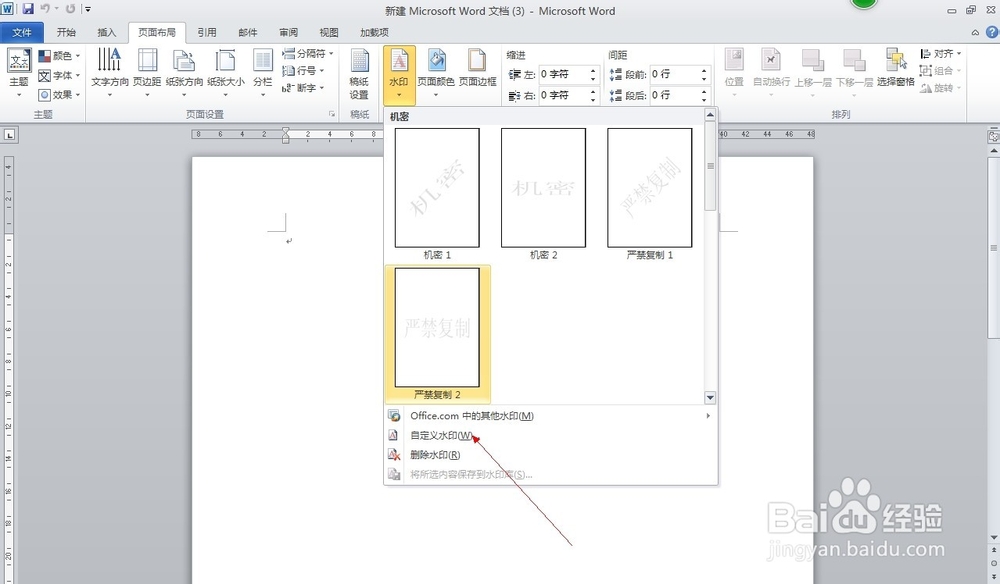Click the 页边距 (Margins) icon

pos(148,73)
